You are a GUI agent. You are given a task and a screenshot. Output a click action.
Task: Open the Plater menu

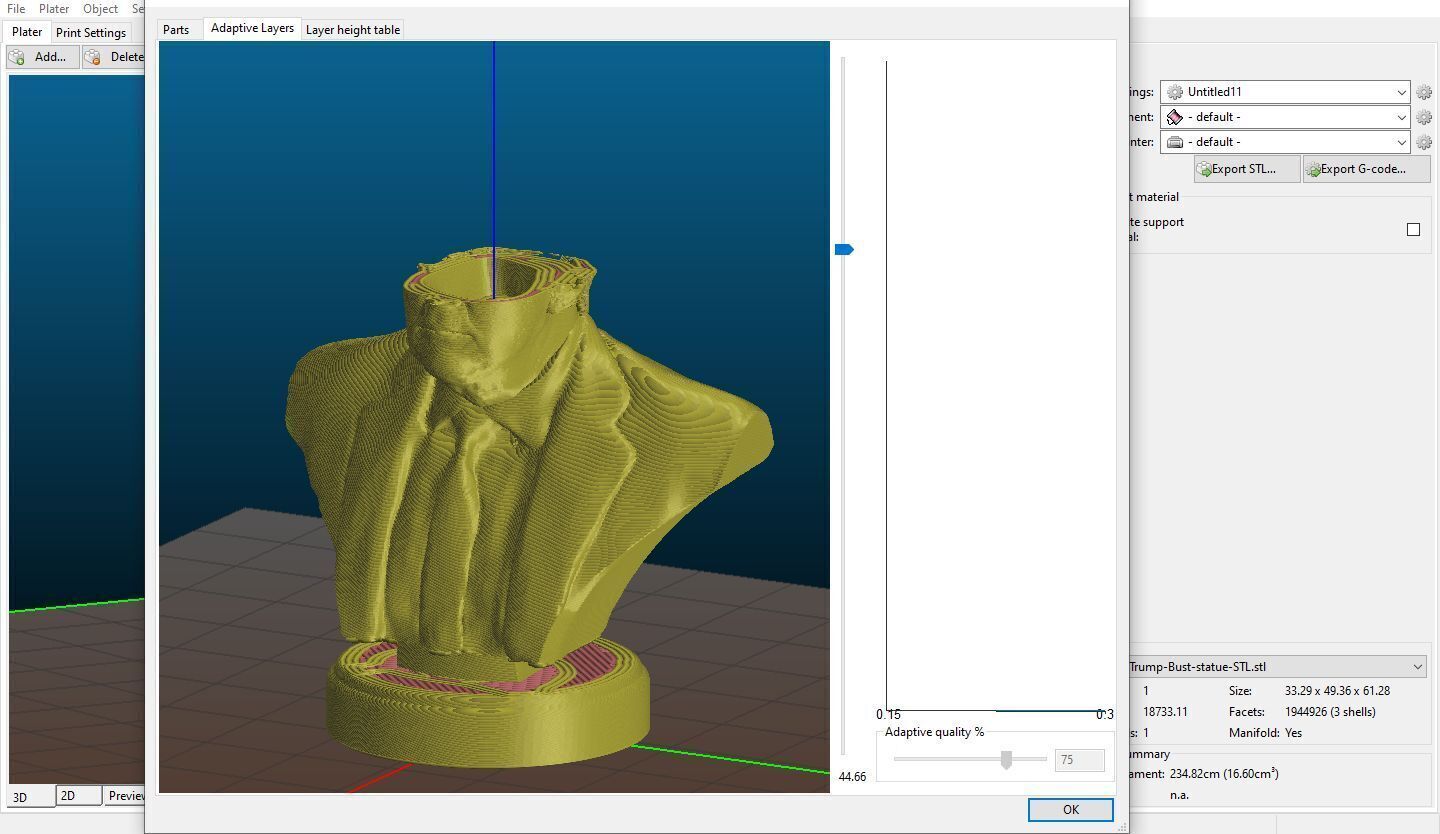(54, 9)
